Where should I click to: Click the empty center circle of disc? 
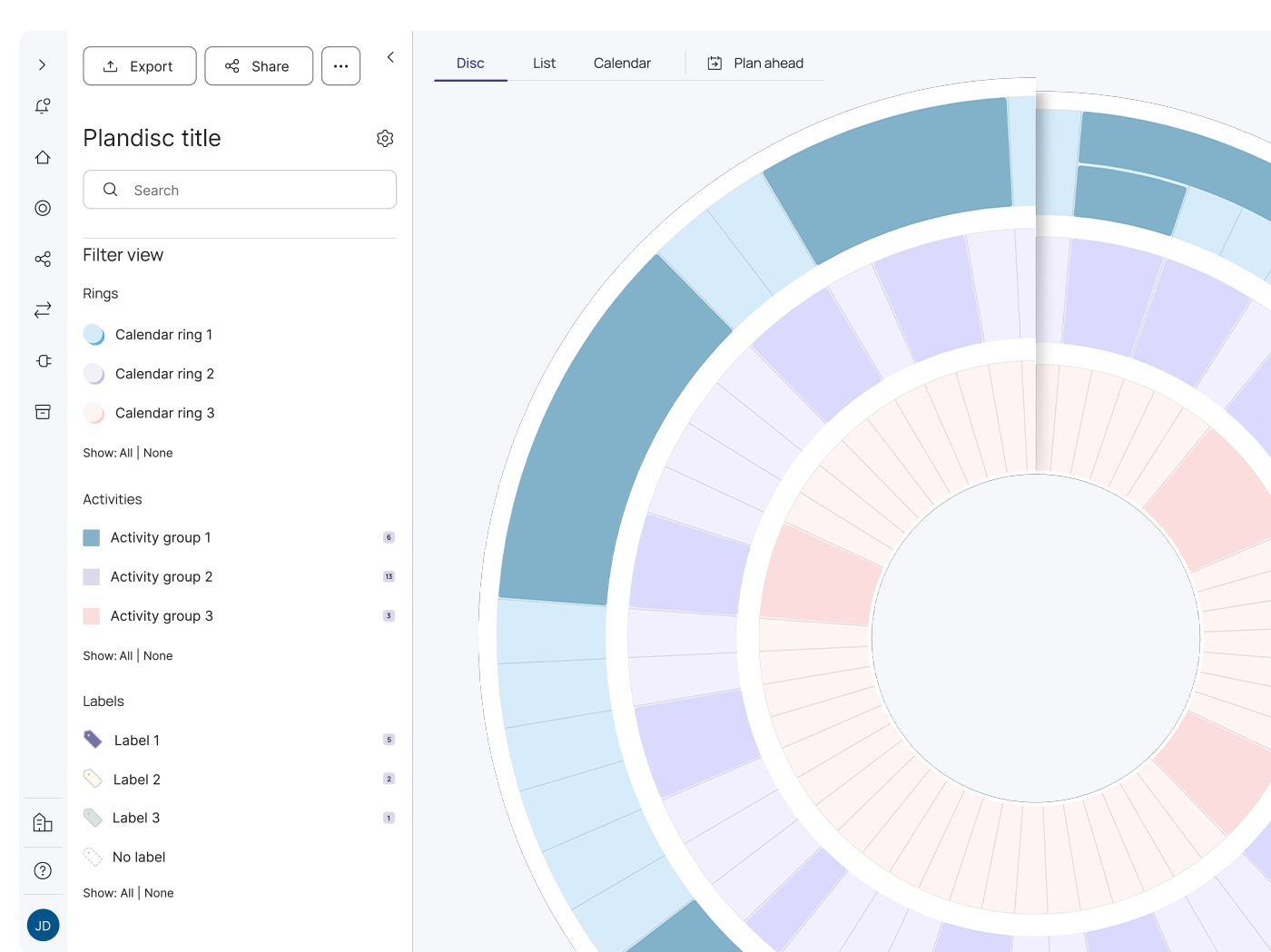[x=1036, y=638]
